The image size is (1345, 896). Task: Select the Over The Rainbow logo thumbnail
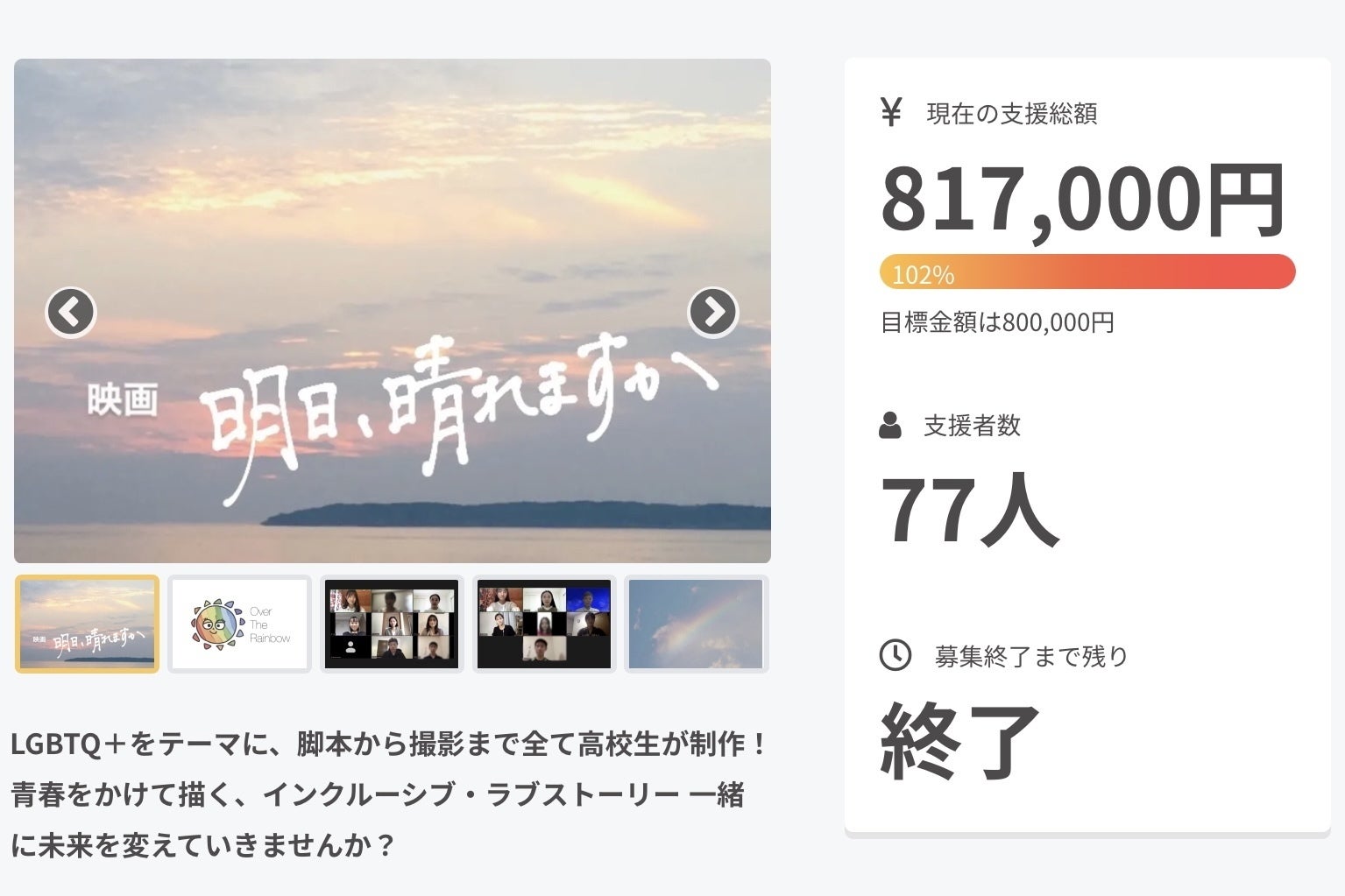coord(239,624)
